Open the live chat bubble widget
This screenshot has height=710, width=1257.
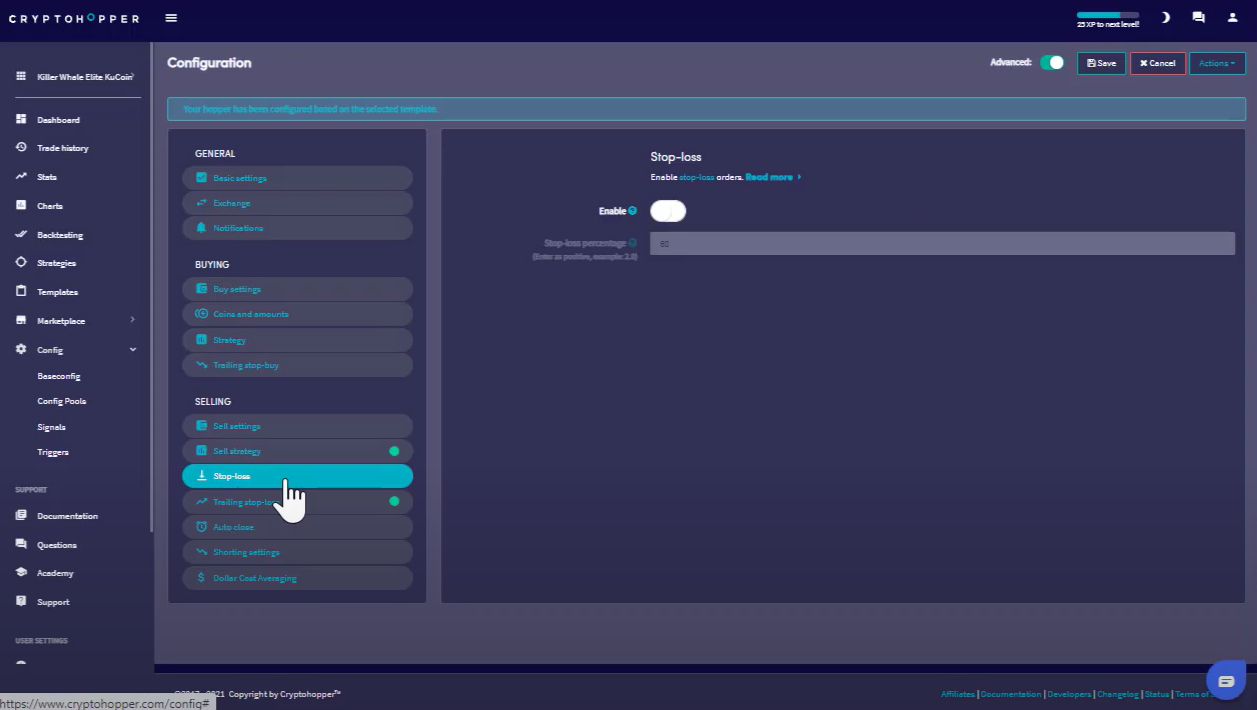point(1226,680)
